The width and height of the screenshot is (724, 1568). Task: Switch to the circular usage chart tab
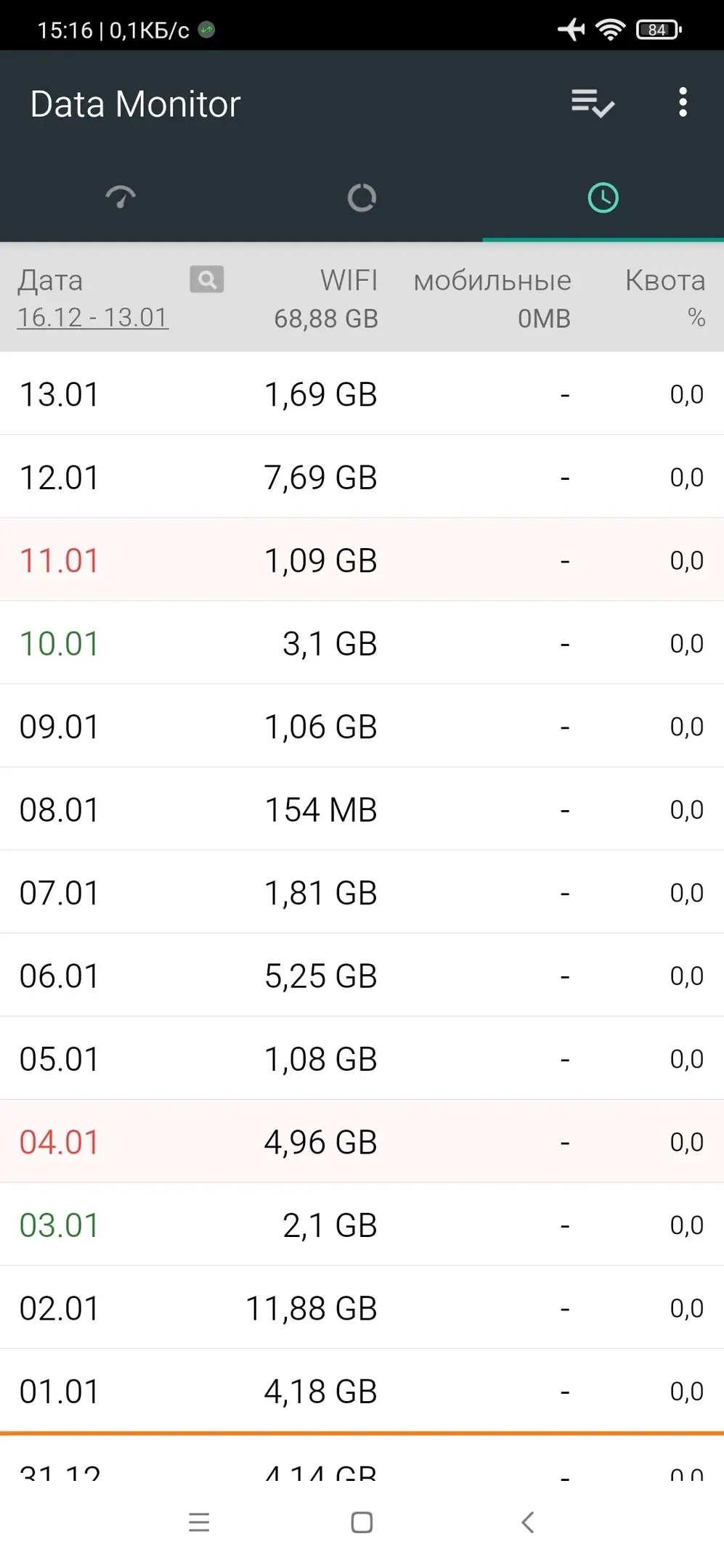click(x=362, y=197)
